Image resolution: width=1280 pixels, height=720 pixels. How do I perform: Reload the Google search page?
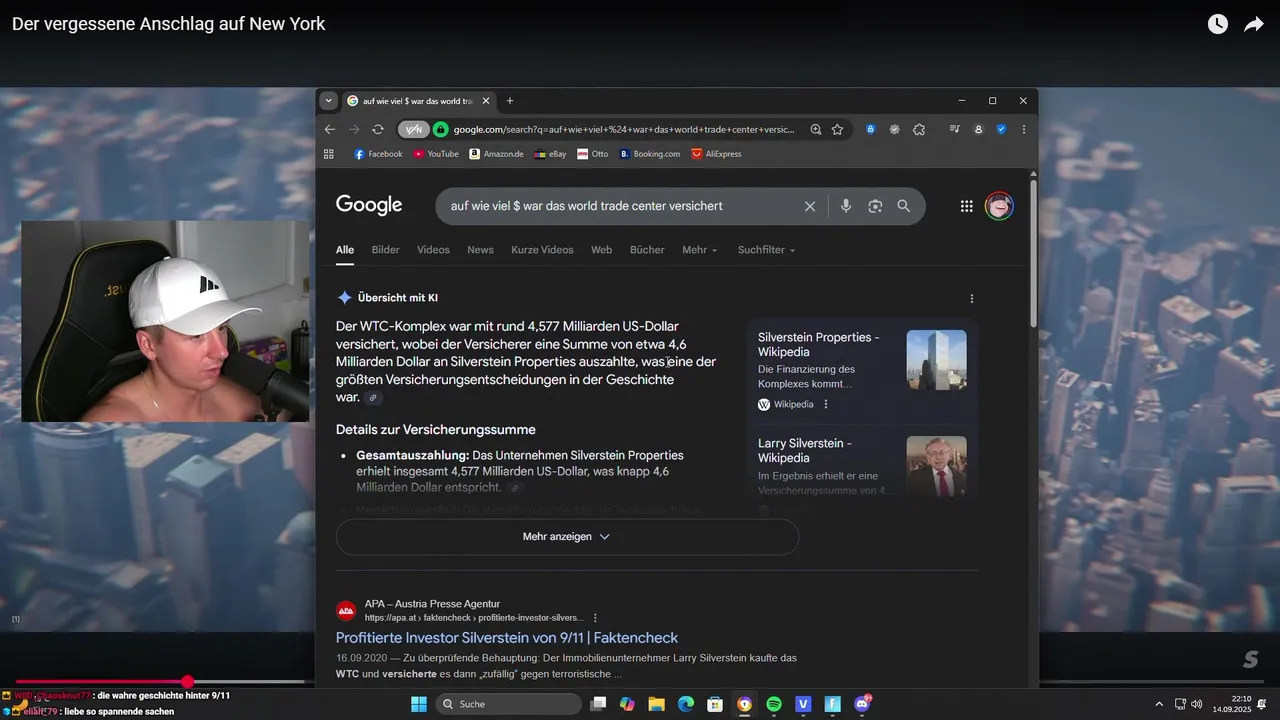pos(378,129)
